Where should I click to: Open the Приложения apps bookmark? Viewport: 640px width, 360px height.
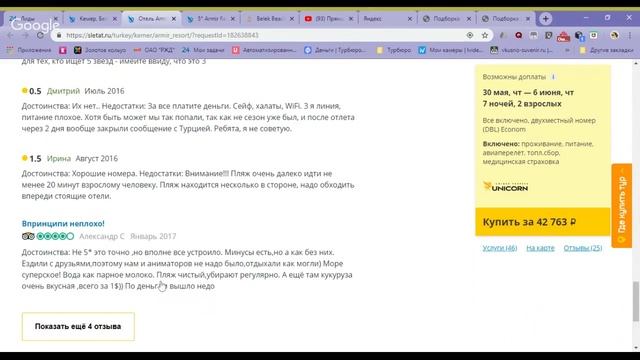[x=29, y=50]
